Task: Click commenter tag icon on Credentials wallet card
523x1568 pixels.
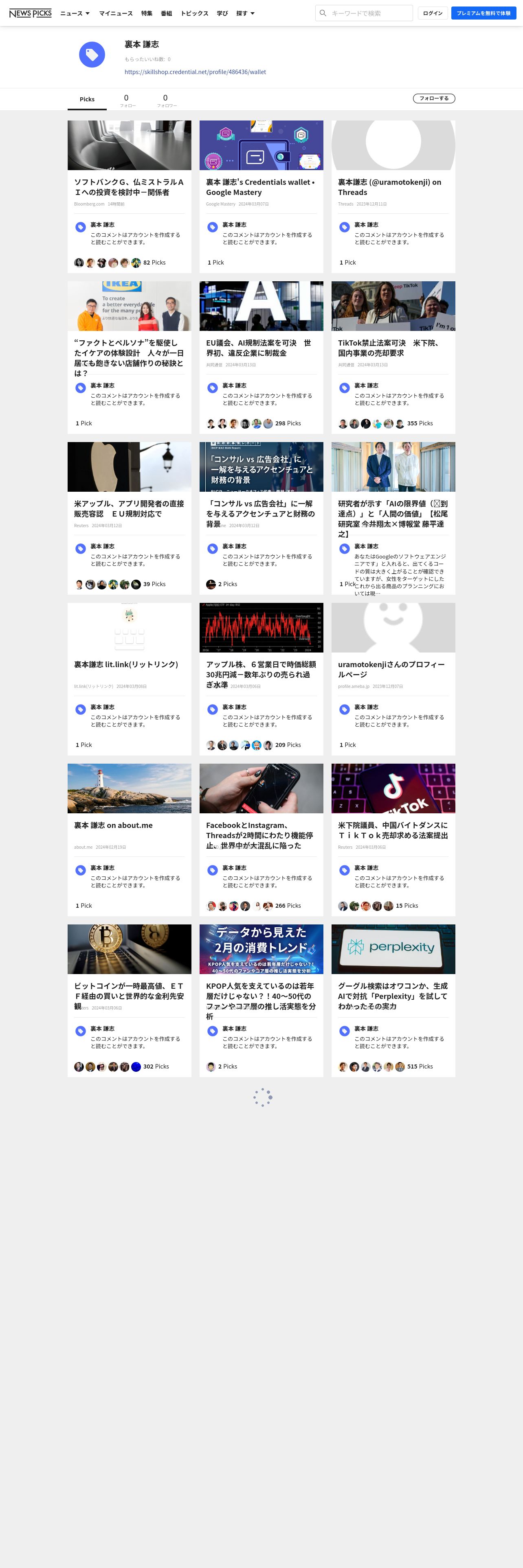Action: [213, 227]
